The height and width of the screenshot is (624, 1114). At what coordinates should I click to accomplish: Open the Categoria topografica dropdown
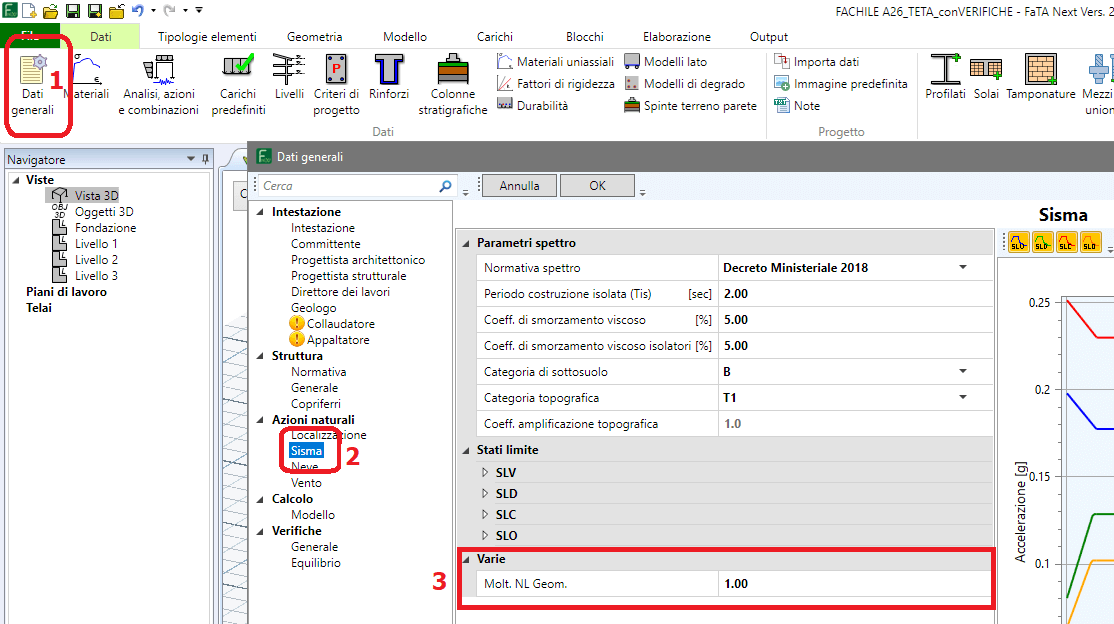pos(963,398)
